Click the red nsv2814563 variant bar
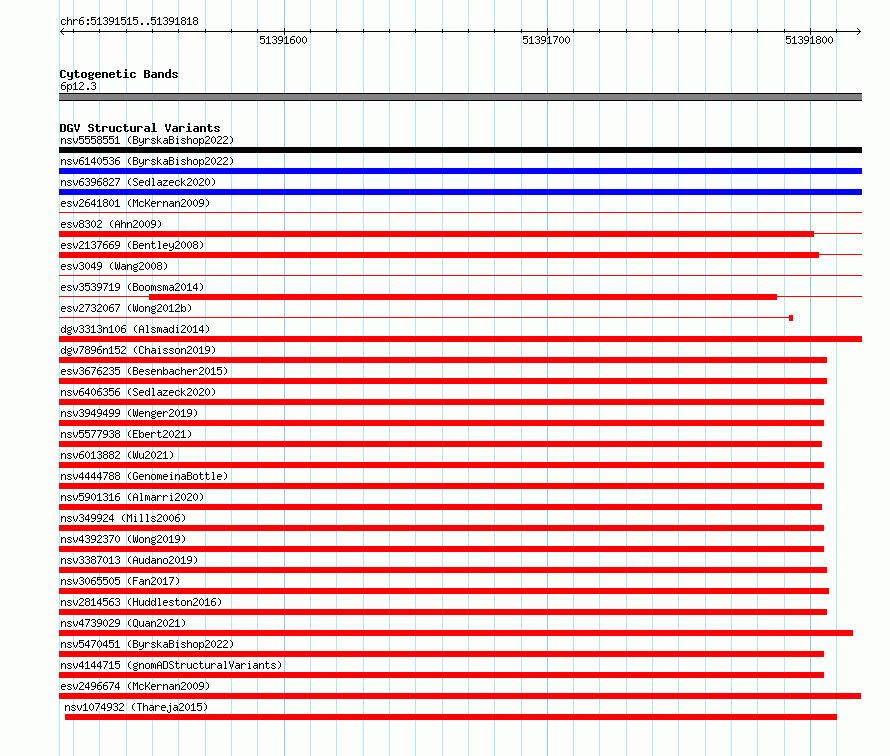 point(443,612)
